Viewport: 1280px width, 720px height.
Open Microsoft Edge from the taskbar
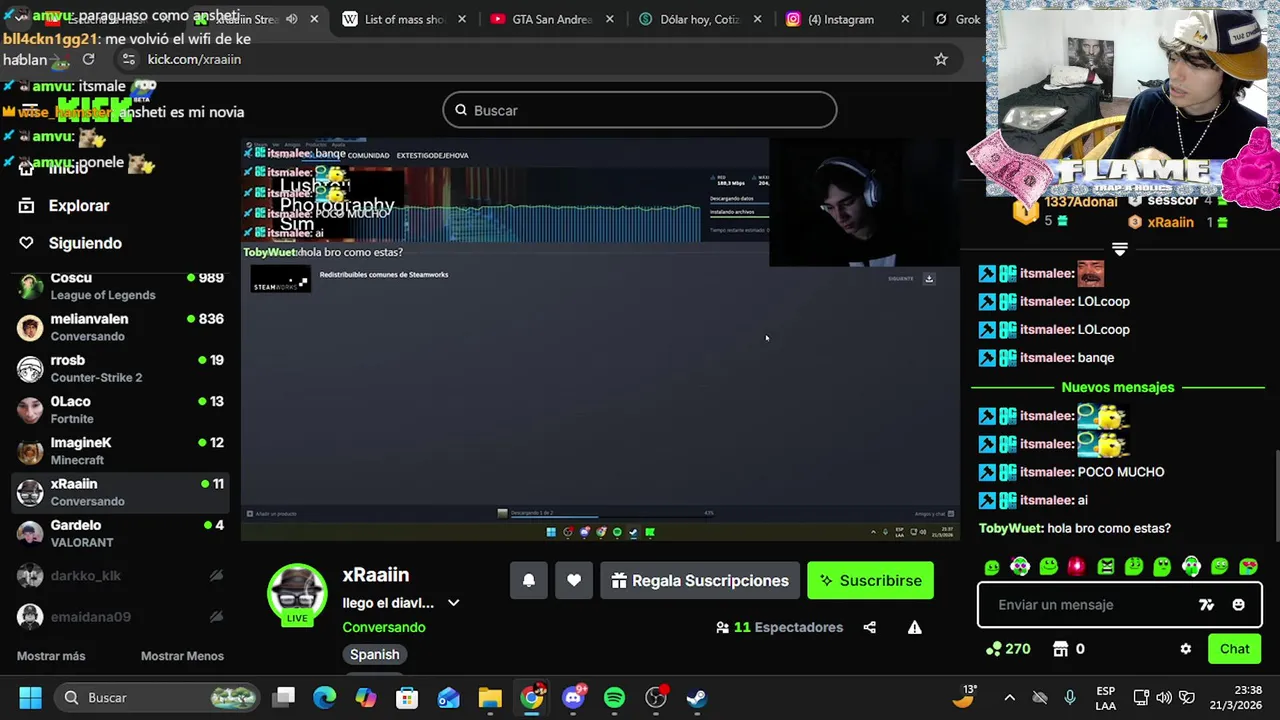tap(325, 698)
